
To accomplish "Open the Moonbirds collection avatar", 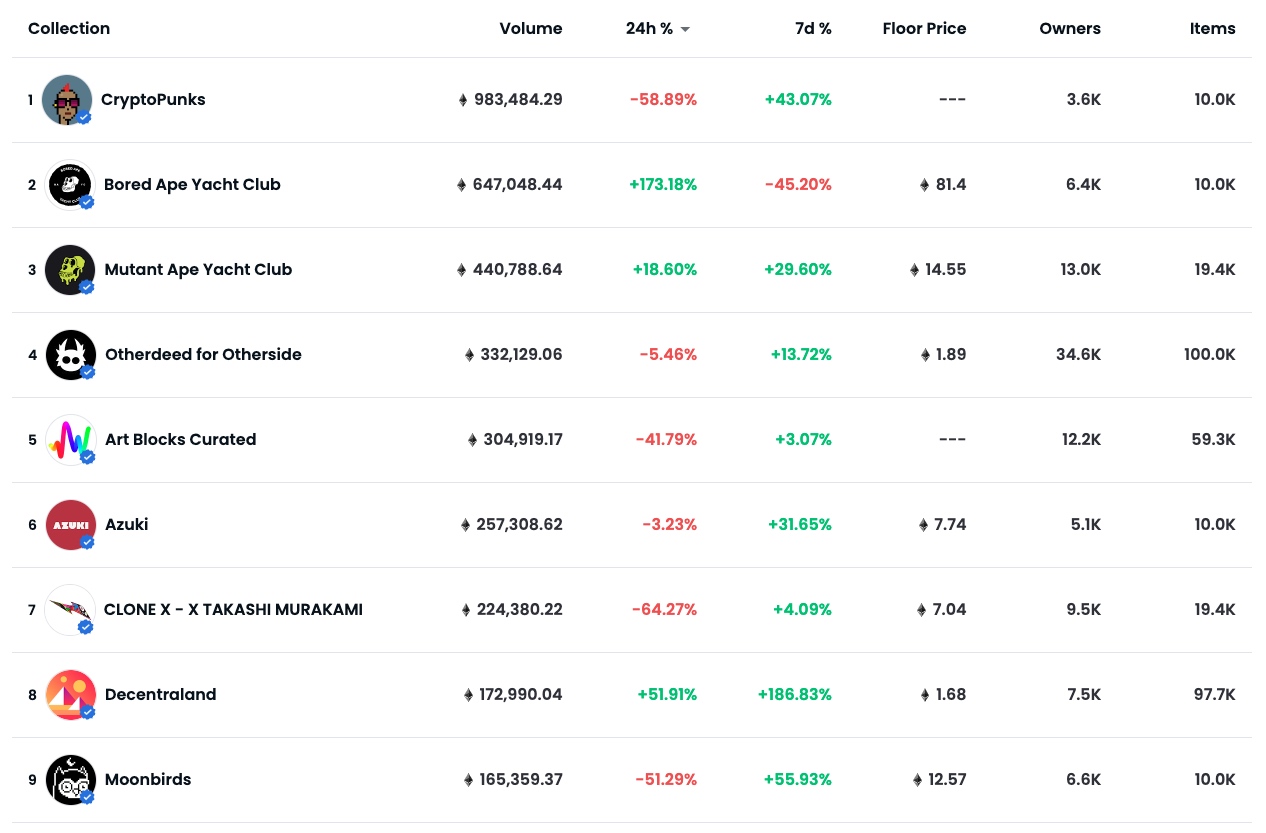I will tap(70, 780).
